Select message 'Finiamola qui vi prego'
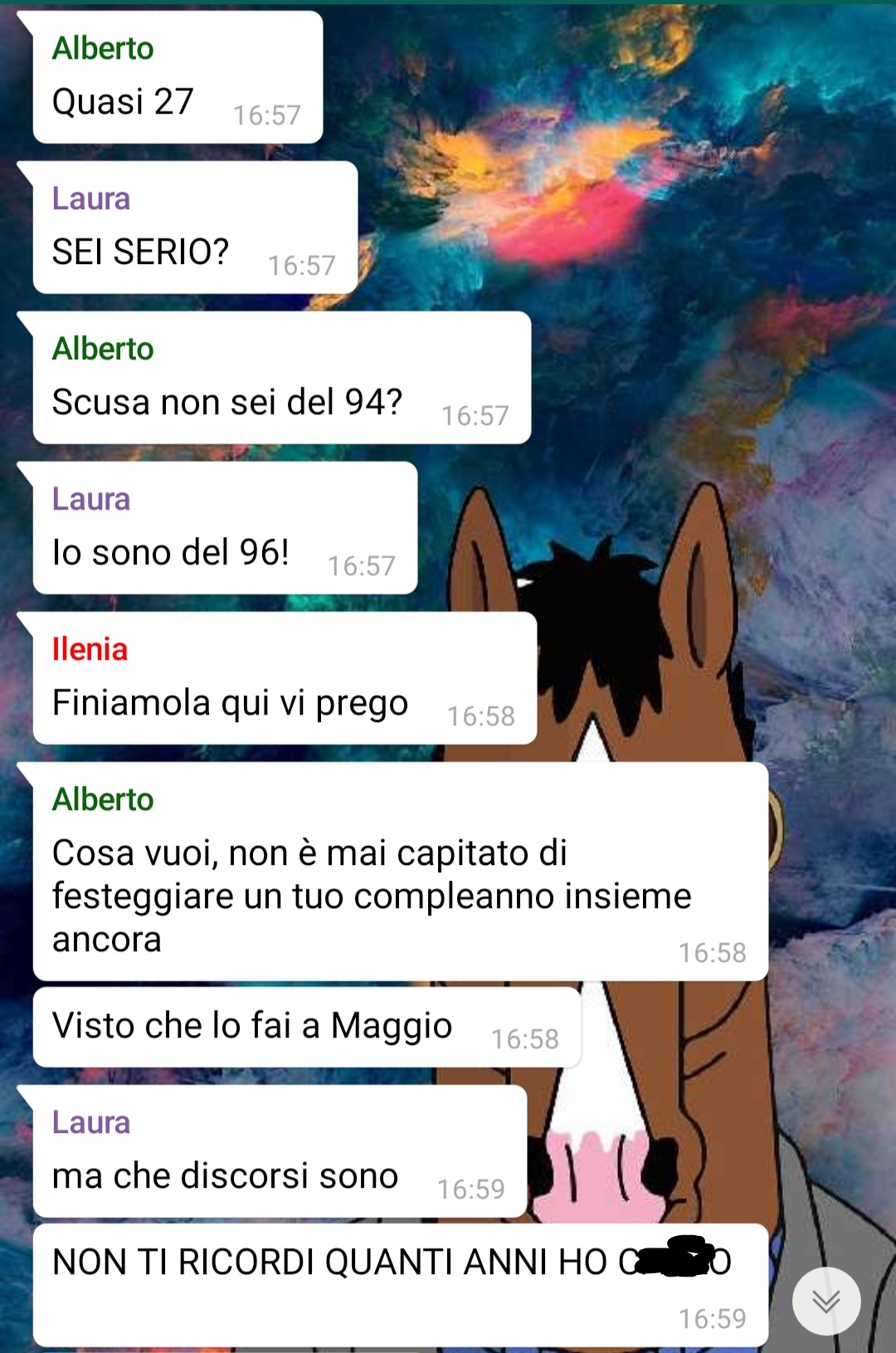 (x=284, y=678)
